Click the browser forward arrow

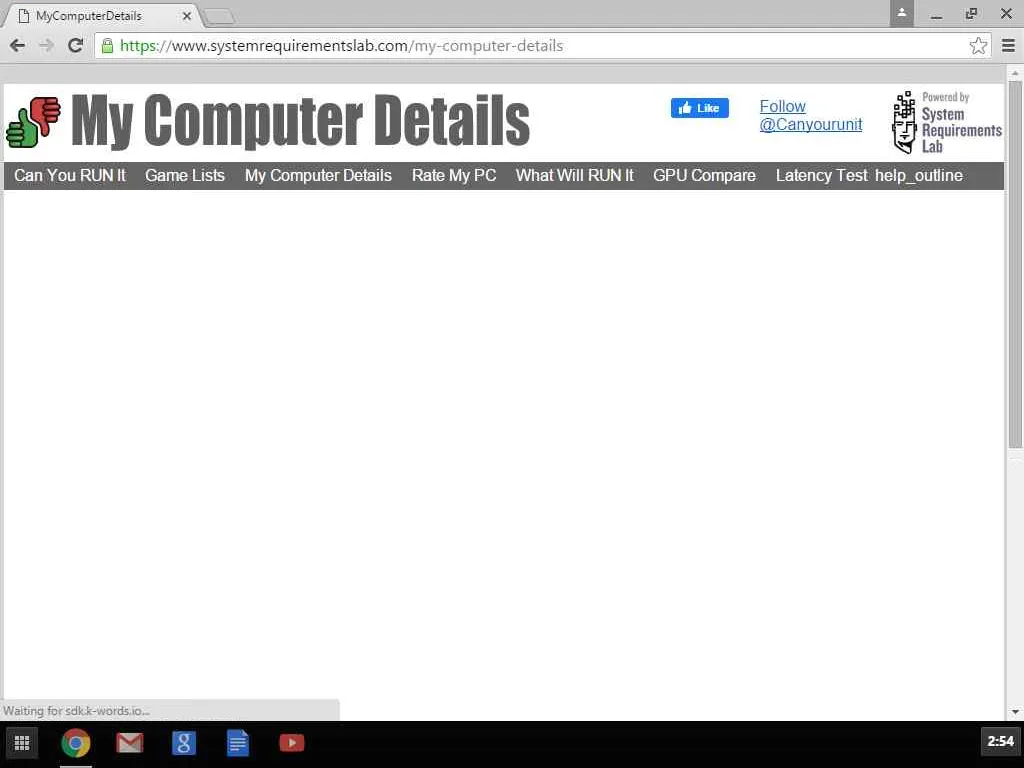pyautogui.click(x=46, y=45)
